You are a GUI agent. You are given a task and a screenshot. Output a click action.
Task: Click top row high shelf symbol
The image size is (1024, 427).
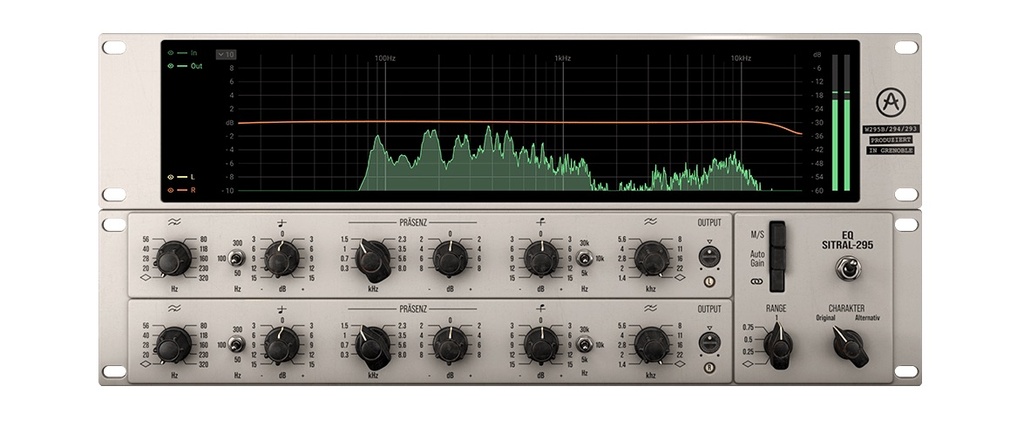541,222
